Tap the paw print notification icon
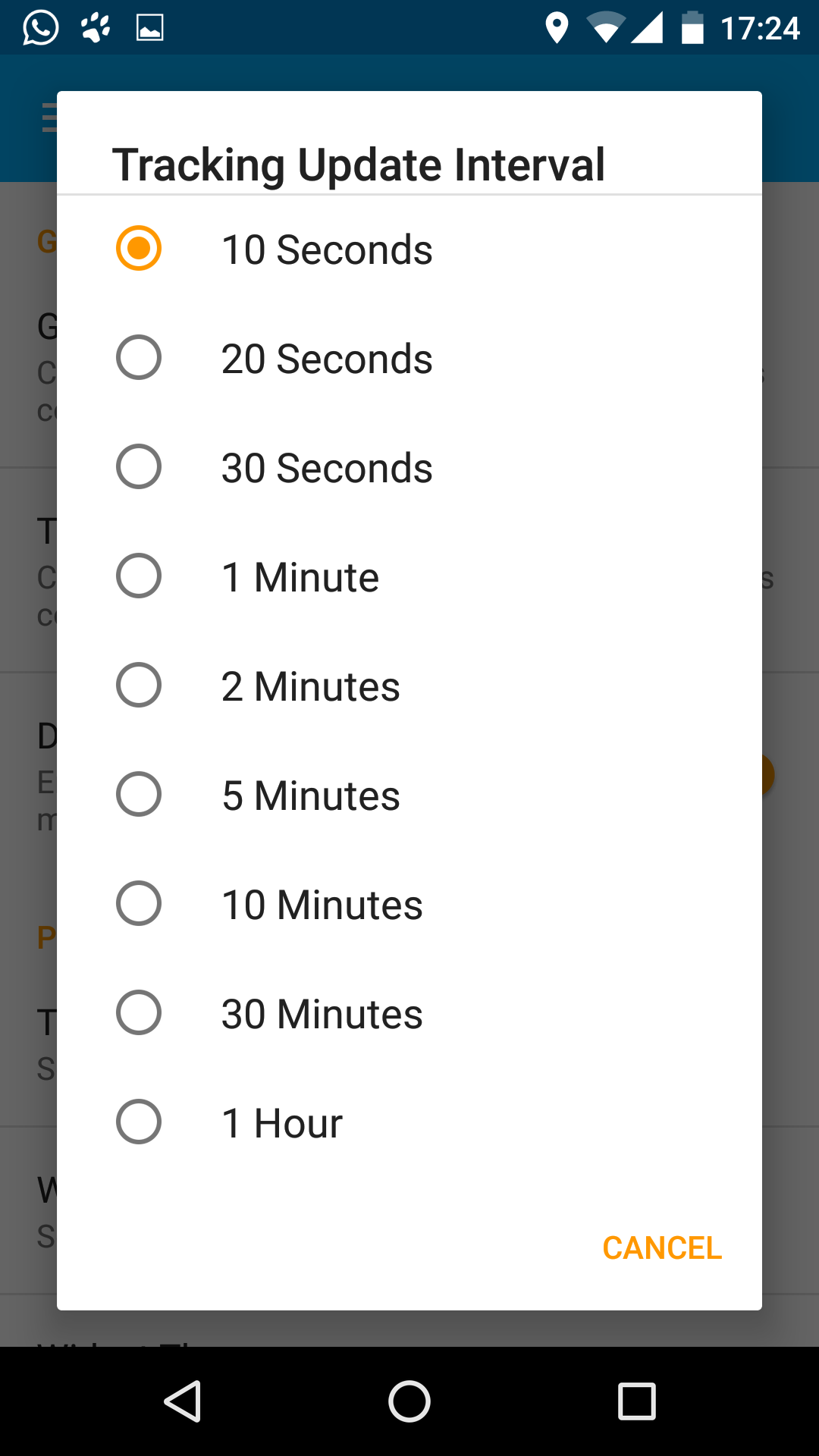819x1456 pixels. pos(96,28)
